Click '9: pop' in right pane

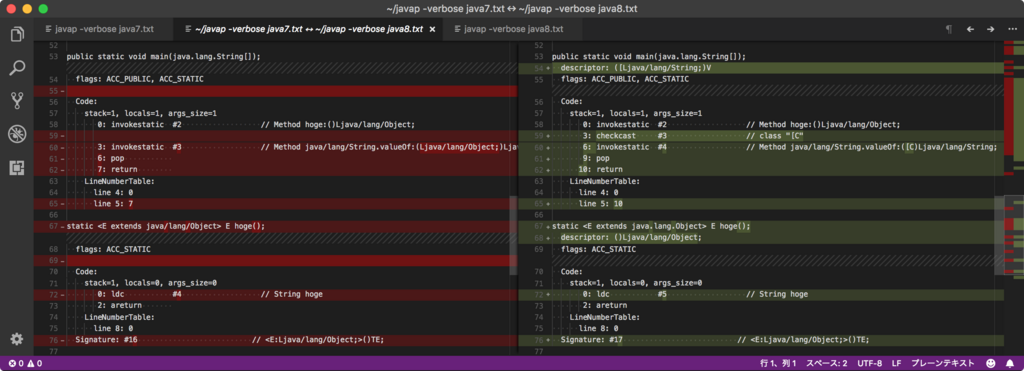596,159
